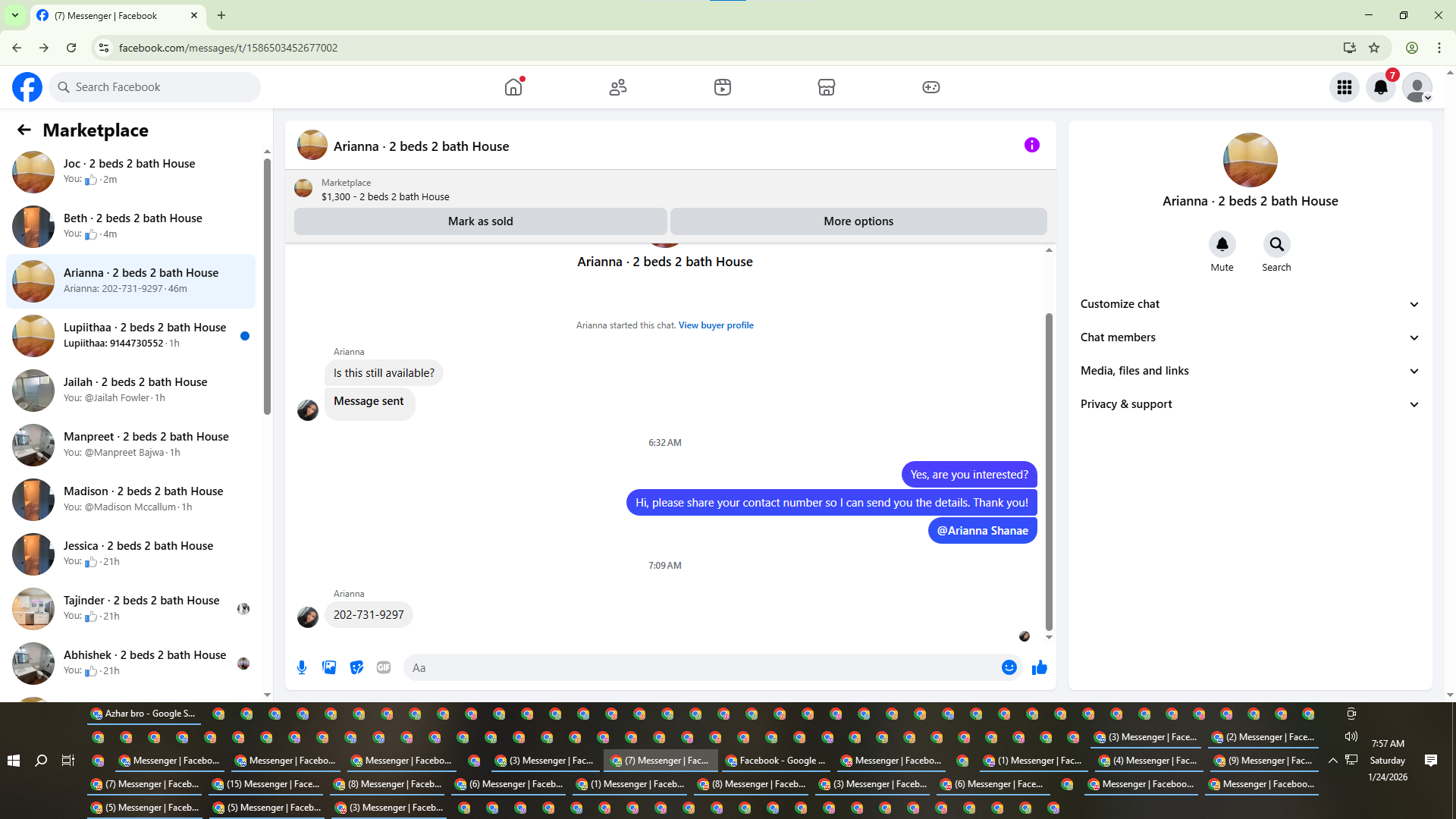Image resolution: width=1456 pixels, height=819 pixels.
Task: Expand Media, files and links section
Action: pos(1250,371)
